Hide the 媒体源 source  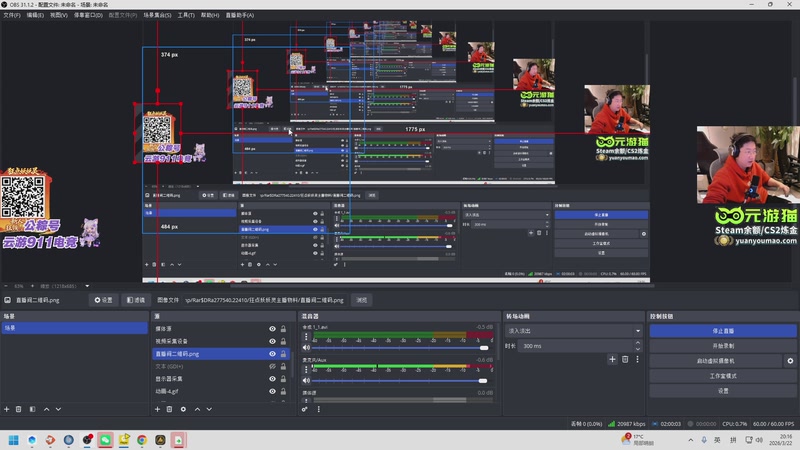272,329
